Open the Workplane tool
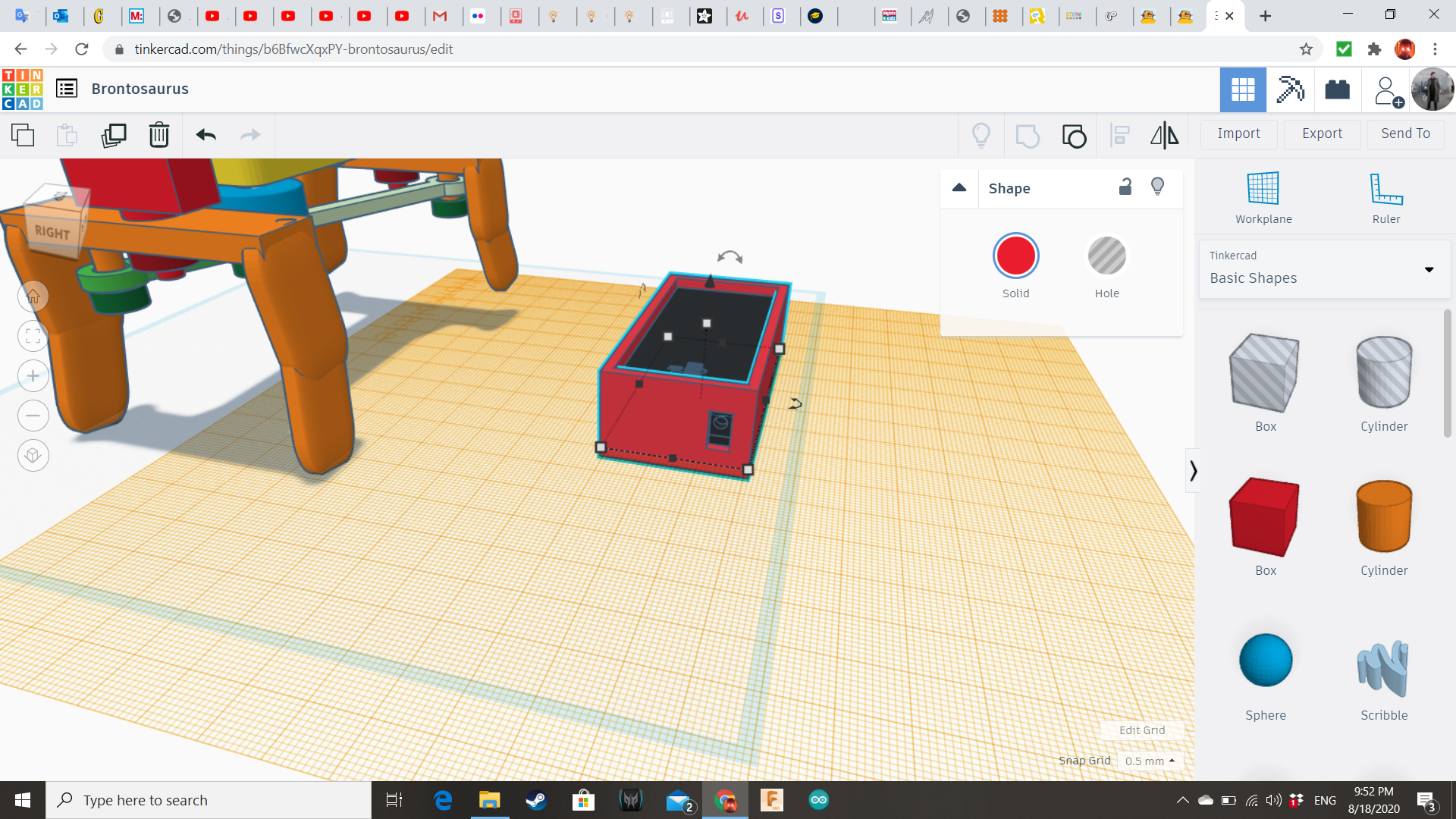 pos(1263,197)
